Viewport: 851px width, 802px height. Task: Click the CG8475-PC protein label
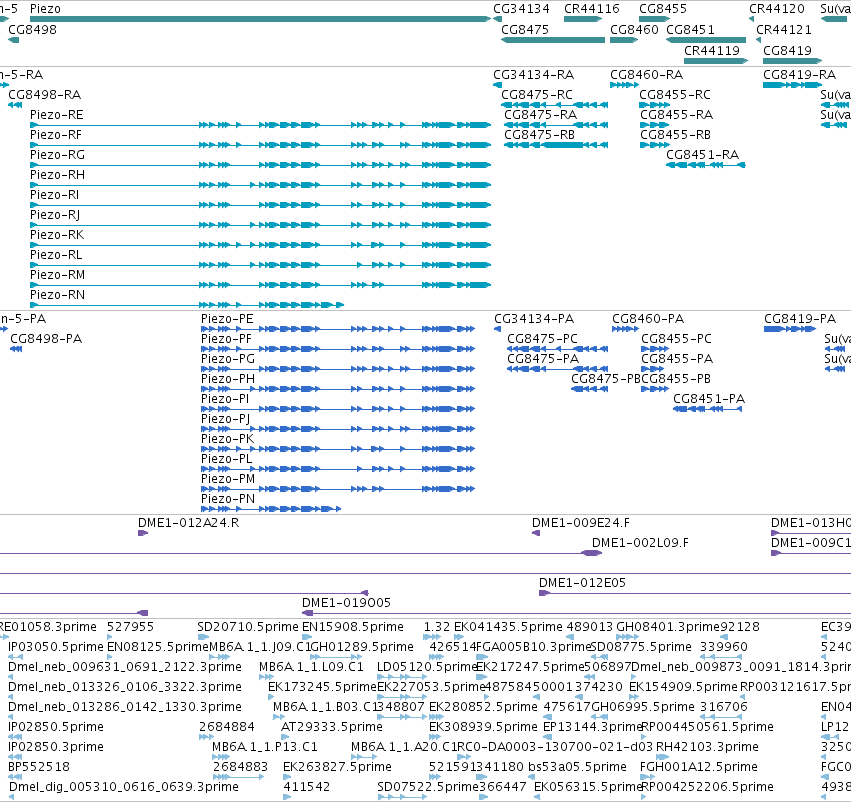(542, 339)
